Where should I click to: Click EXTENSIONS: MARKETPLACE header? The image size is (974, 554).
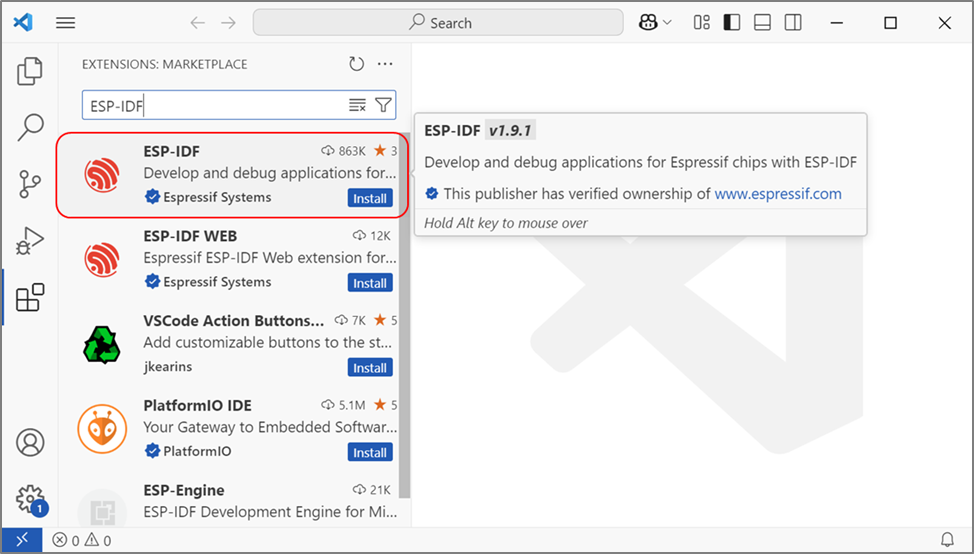pos(165,64)
